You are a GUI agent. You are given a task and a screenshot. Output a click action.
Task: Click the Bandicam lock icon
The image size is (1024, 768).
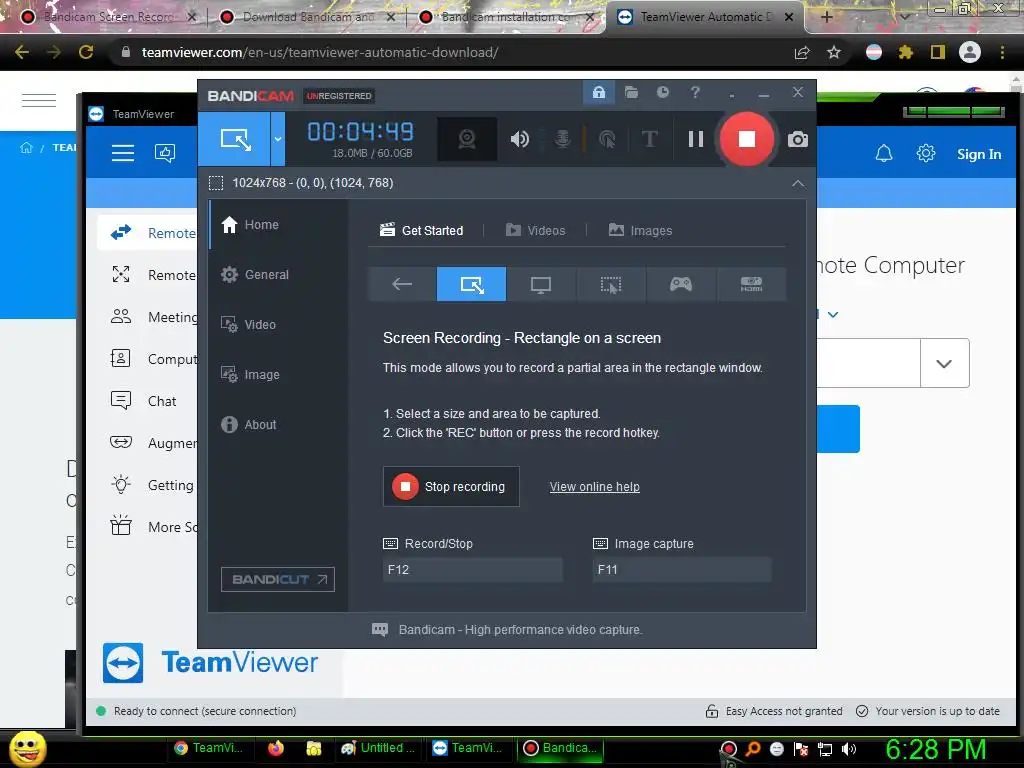pyautogui.click(x=598, y=93)
